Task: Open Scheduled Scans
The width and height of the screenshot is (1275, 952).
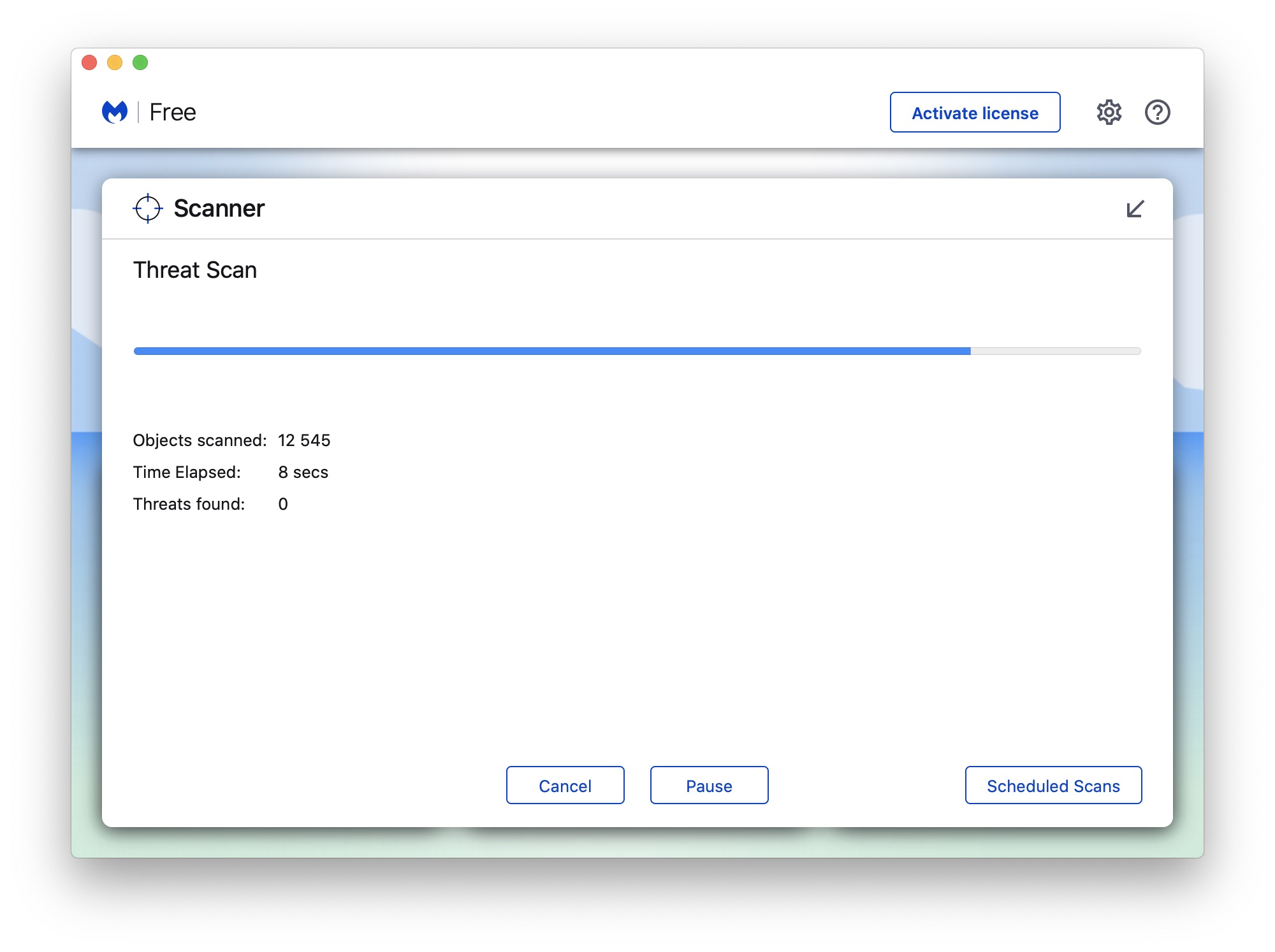Action: (x=1053, y=785)
